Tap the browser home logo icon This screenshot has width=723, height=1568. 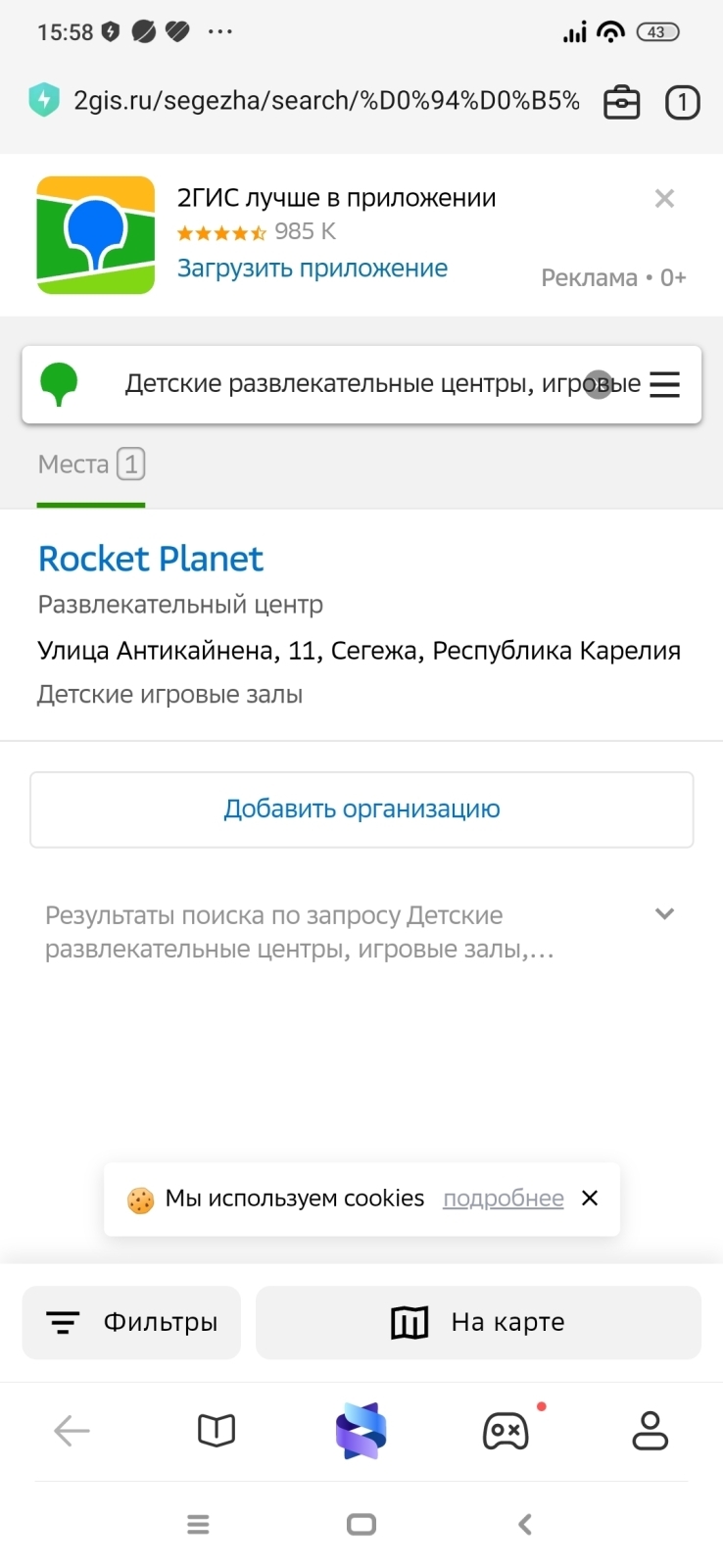361,1431
